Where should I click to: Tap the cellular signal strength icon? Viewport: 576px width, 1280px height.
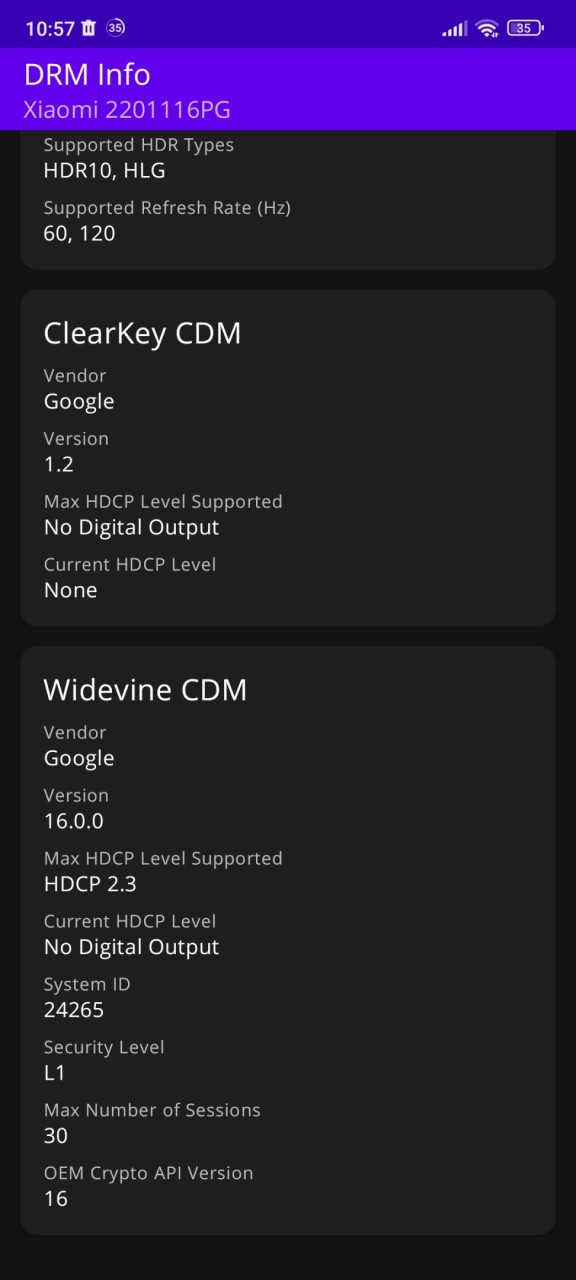[454, 29]
